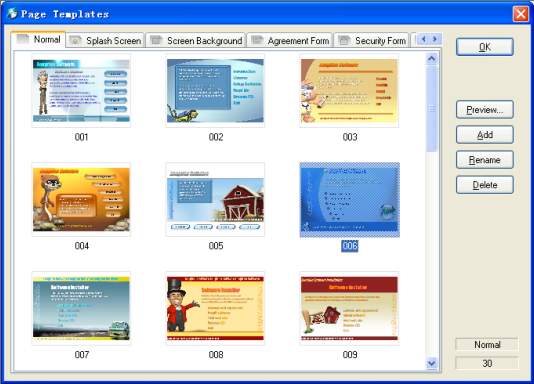Select the 005 red barn template
Viewport: 534px width, 384px height.
pyautogui.click(x=215, y=199)
